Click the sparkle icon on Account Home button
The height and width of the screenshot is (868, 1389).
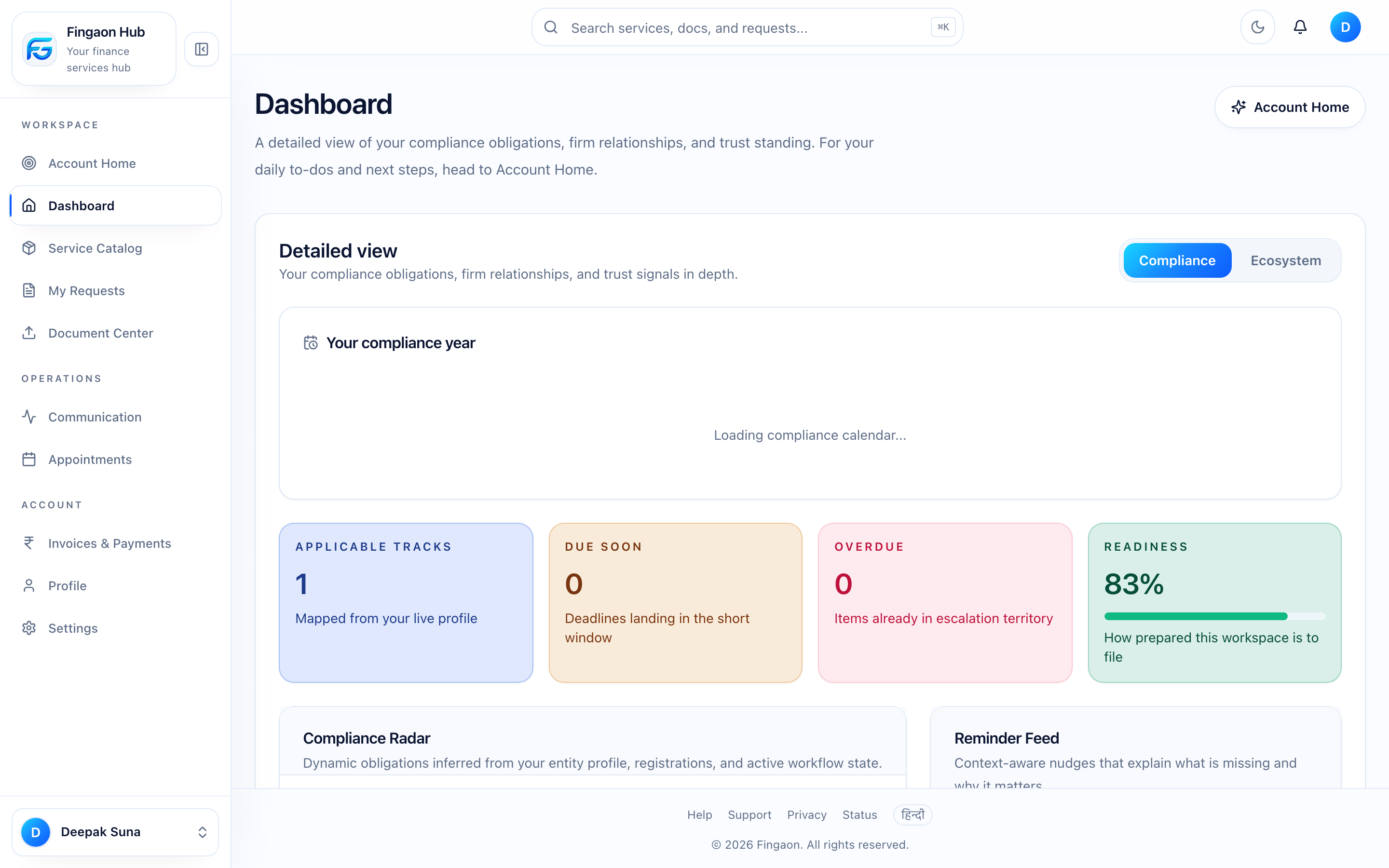pos(1239,108)
